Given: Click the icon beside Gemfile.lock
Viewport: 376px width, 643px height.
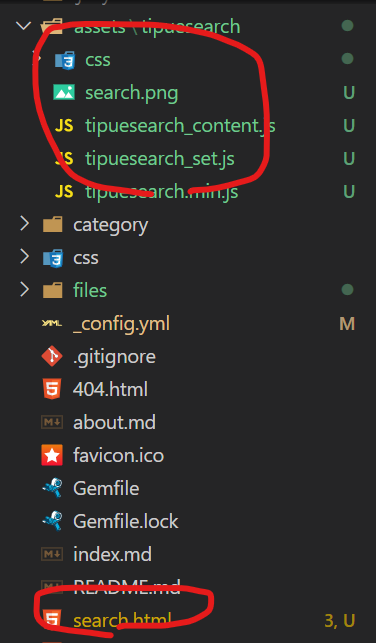Looking at the screenshot, I should click(x=52, y=521).
